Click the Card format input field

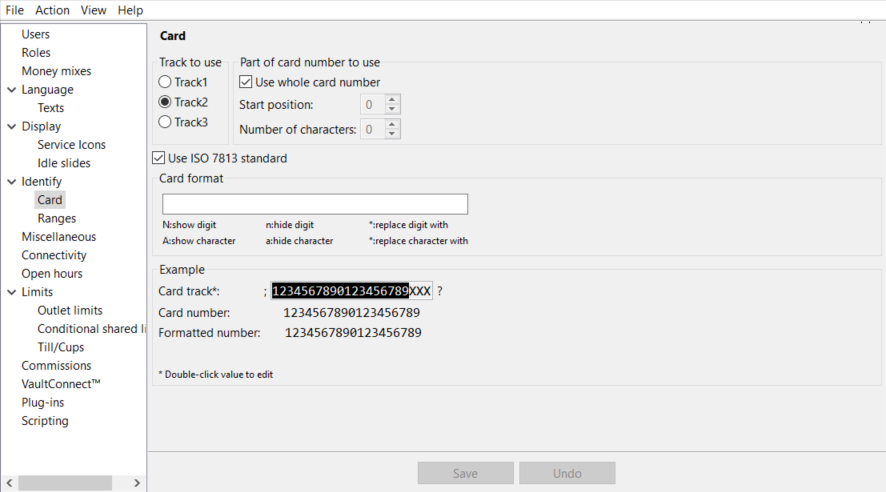coord(314,204)
